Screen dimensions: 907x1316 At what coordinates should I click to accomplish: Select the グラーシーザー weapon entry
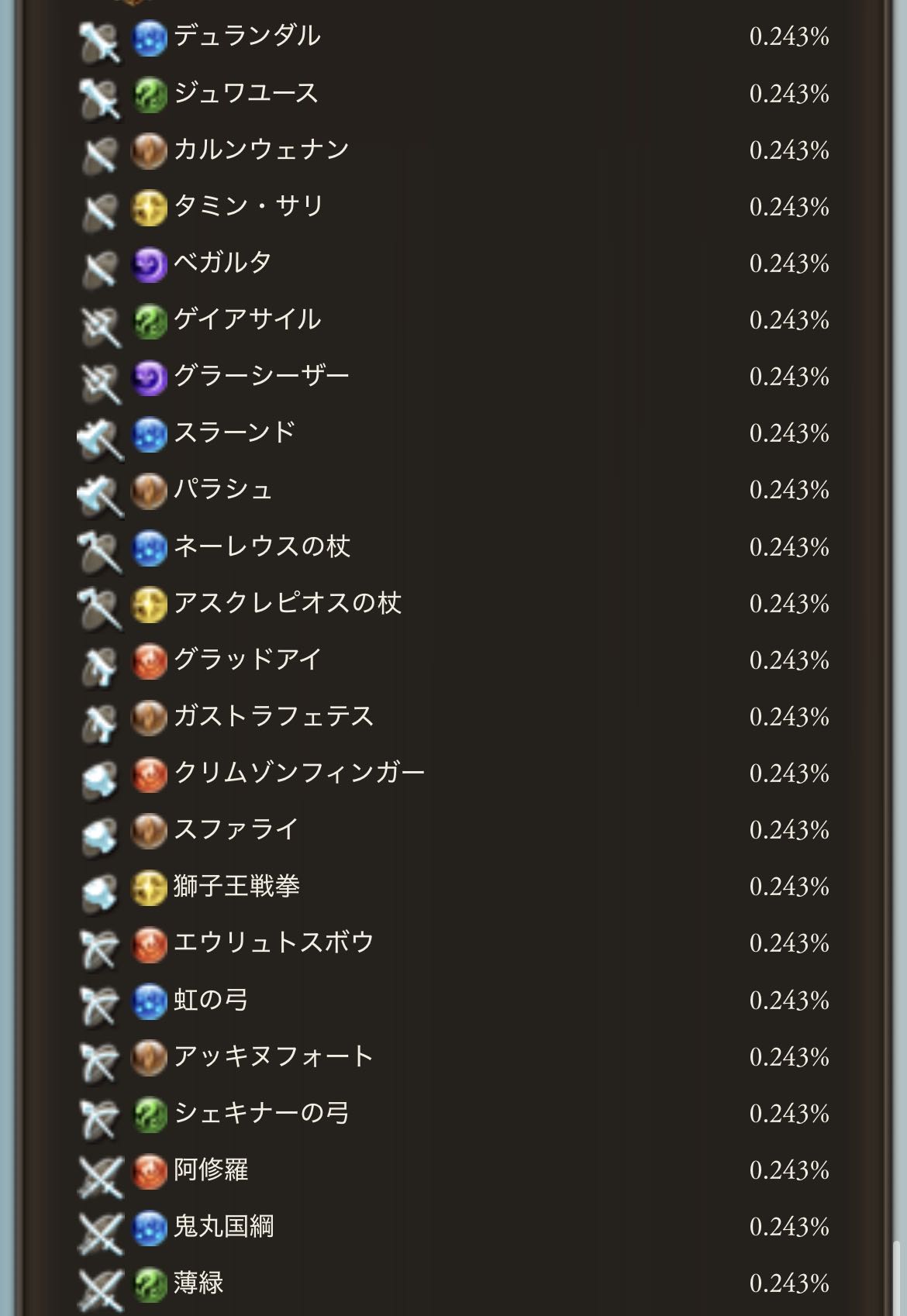453,377
